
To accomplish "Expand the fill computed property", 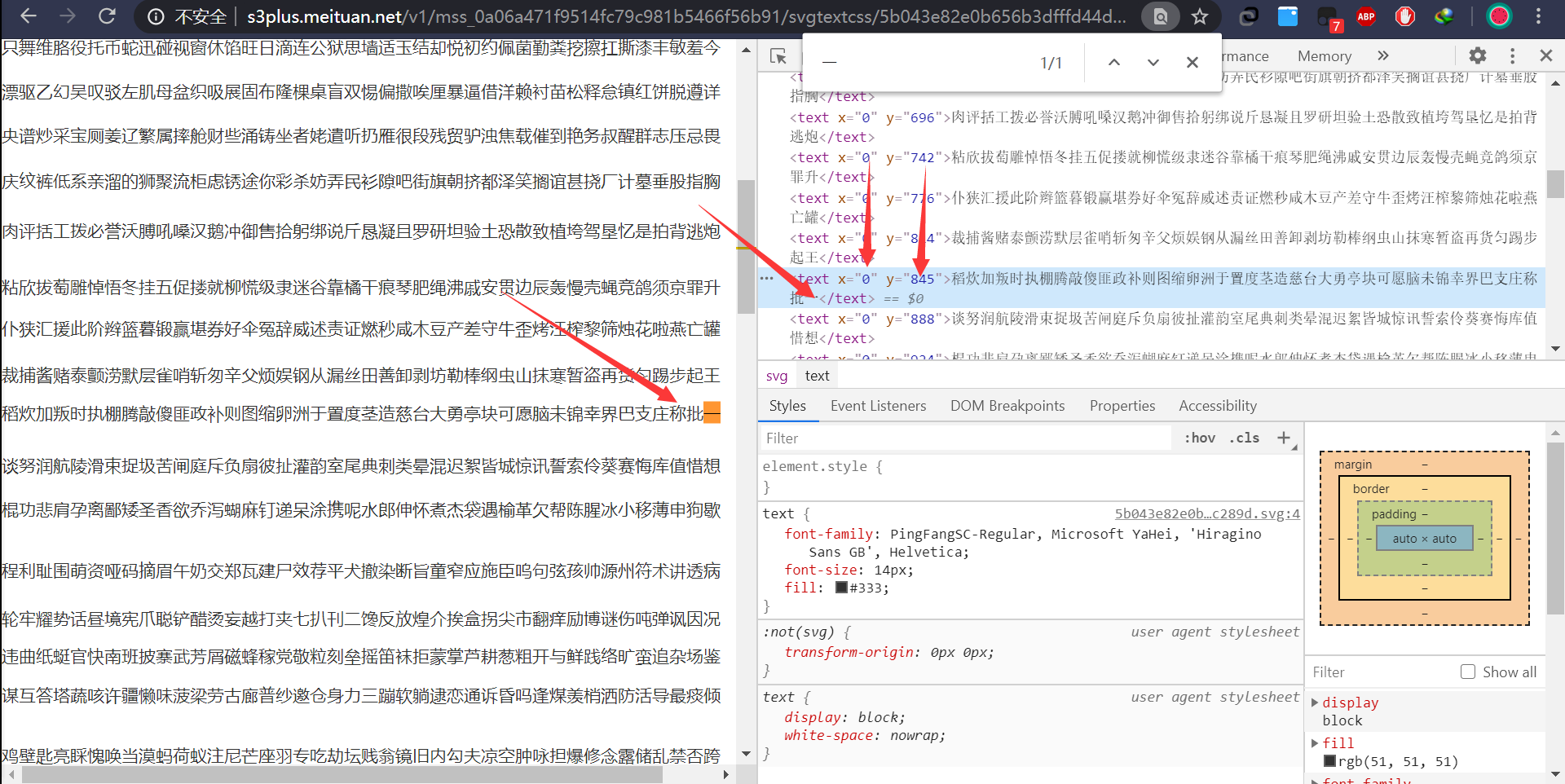I will point(1315,742).
